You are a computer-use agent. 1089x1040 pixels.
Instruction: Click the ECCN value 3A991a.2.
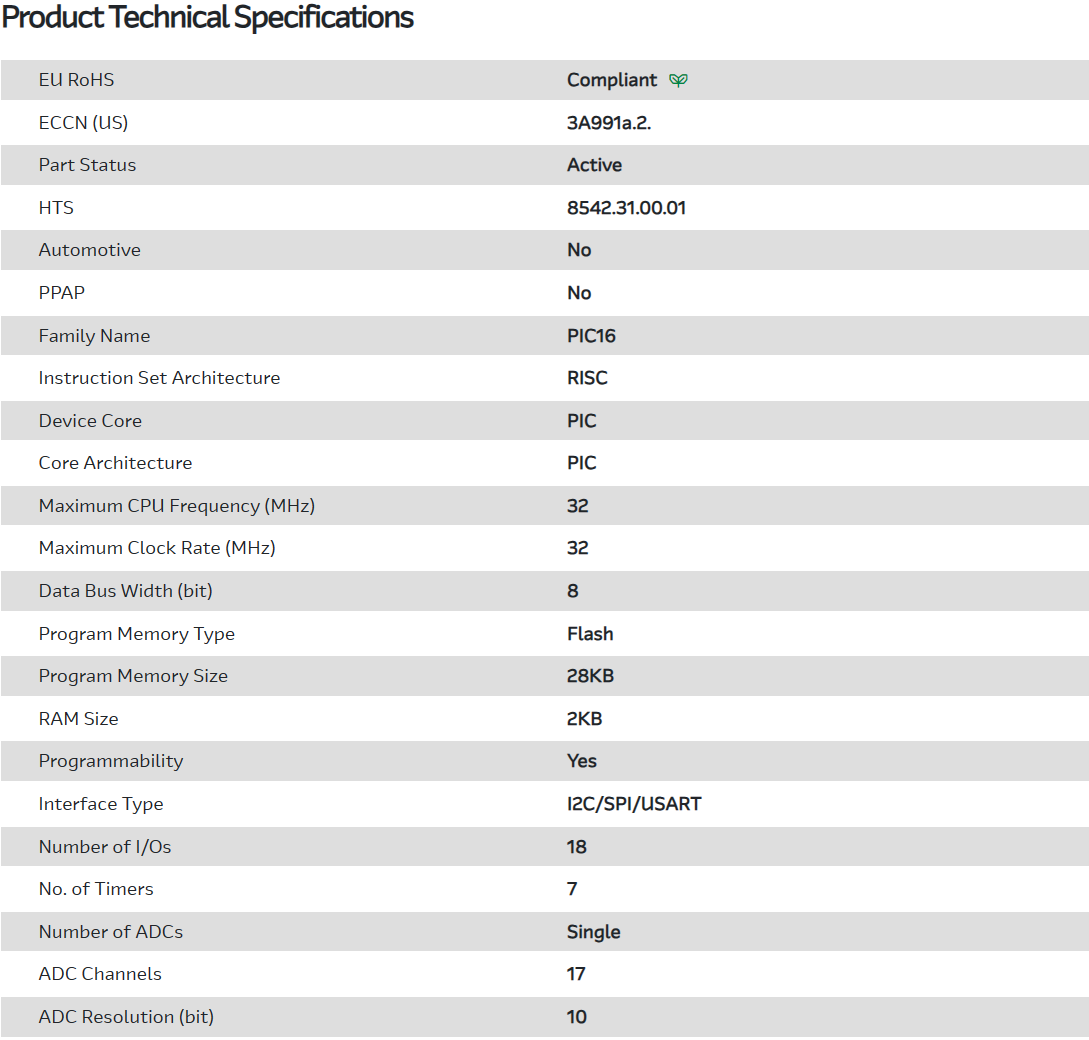coord(609,123)
